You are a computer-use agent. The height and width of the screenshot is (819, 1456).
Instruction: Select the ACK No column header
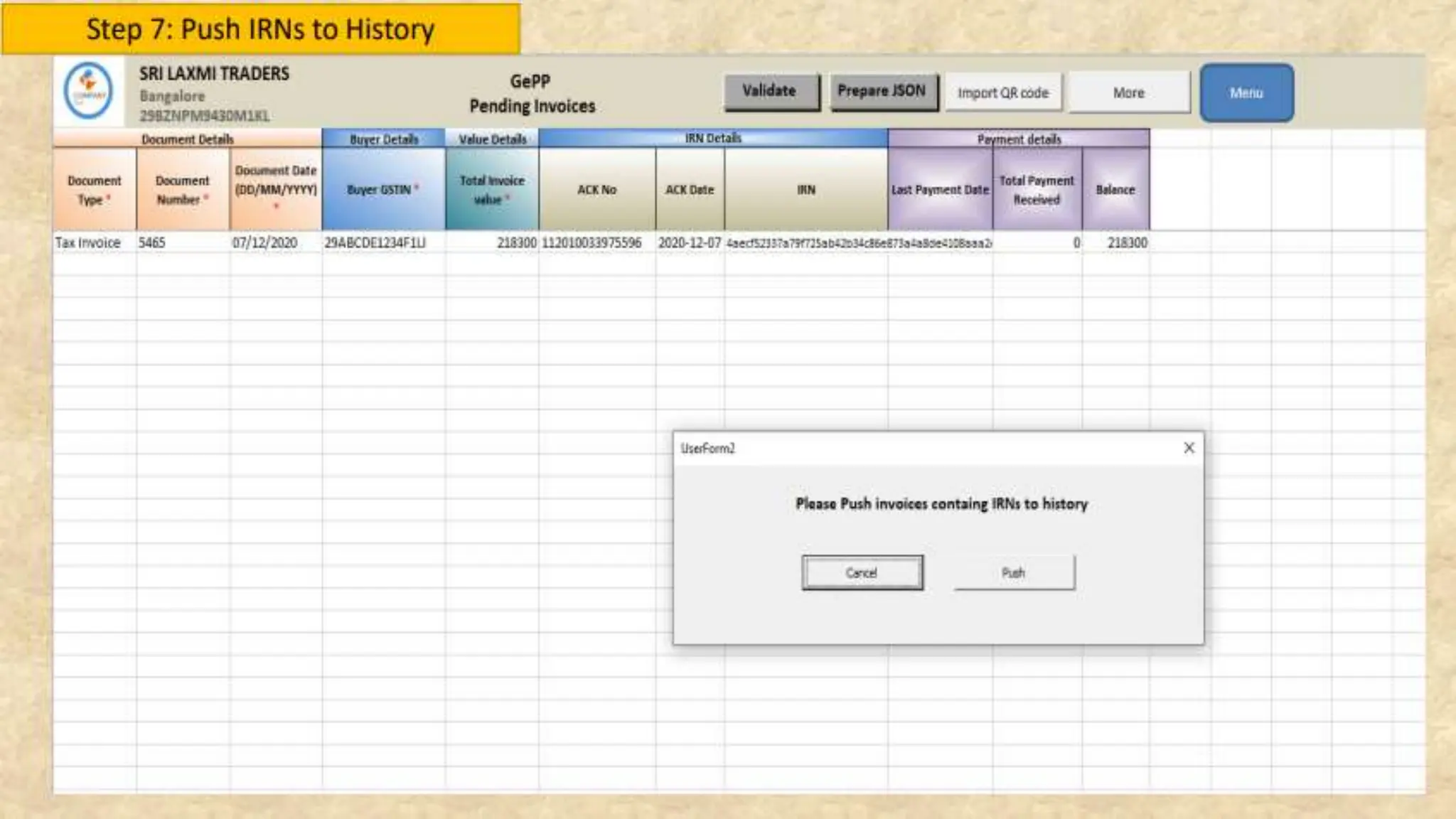click(596, 190)
